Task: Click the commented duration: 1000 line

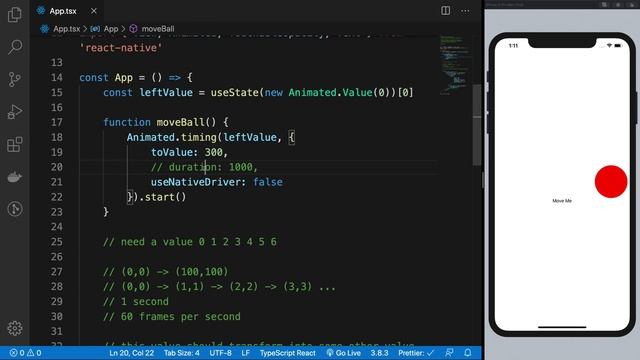Action: [204, 167]
